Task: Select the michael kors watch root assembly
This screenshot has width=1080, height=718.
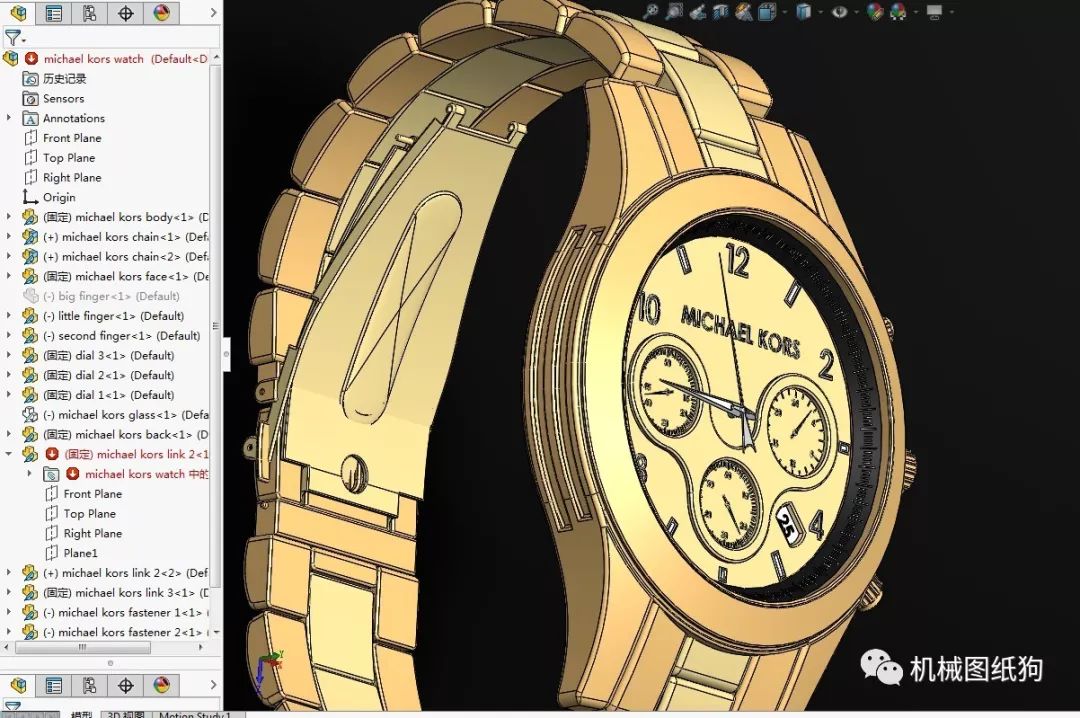Action: pyautogui.click(x=105, y=59)
